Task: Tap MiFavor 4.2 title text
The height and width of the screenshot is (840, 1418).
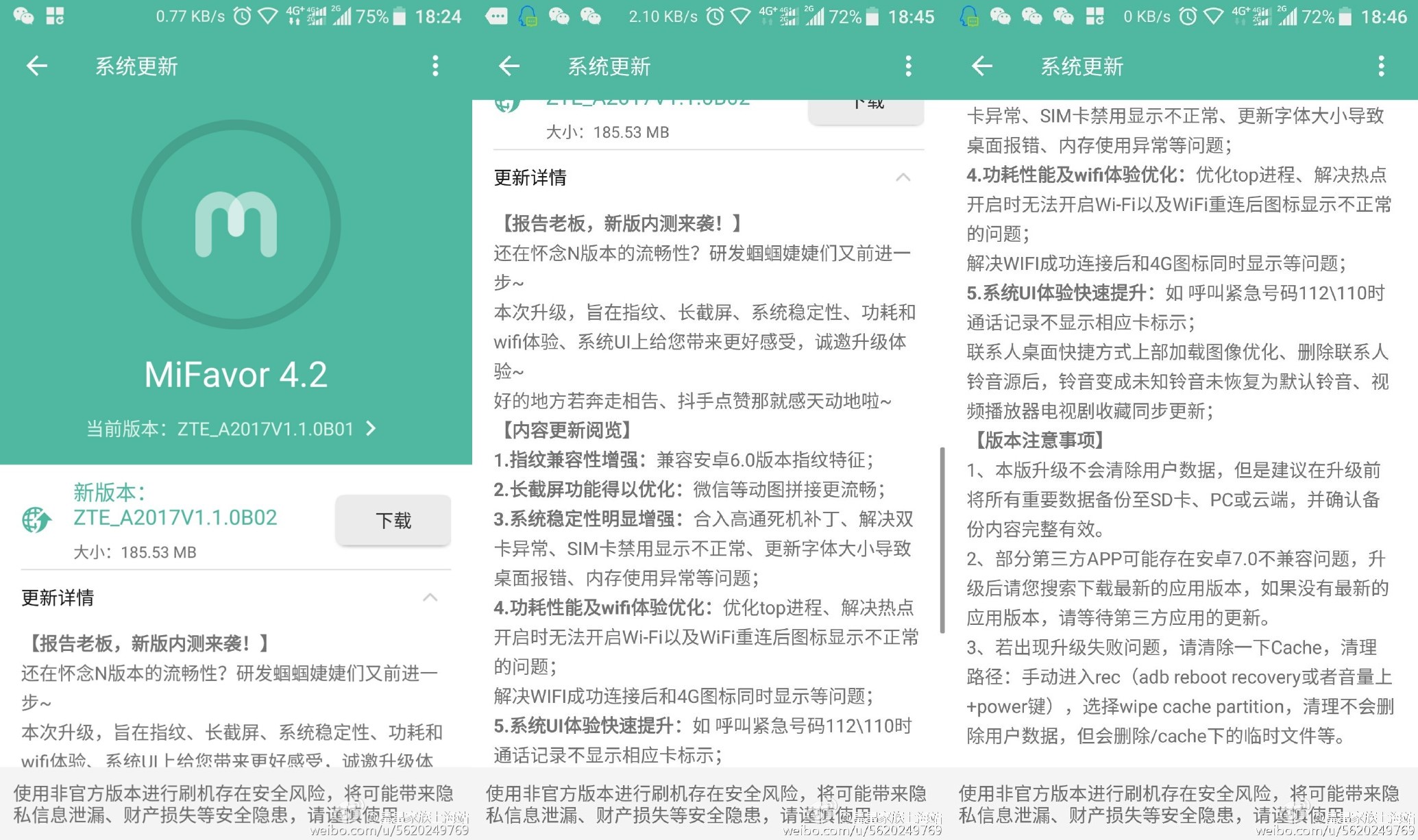Action: [236, 375]
